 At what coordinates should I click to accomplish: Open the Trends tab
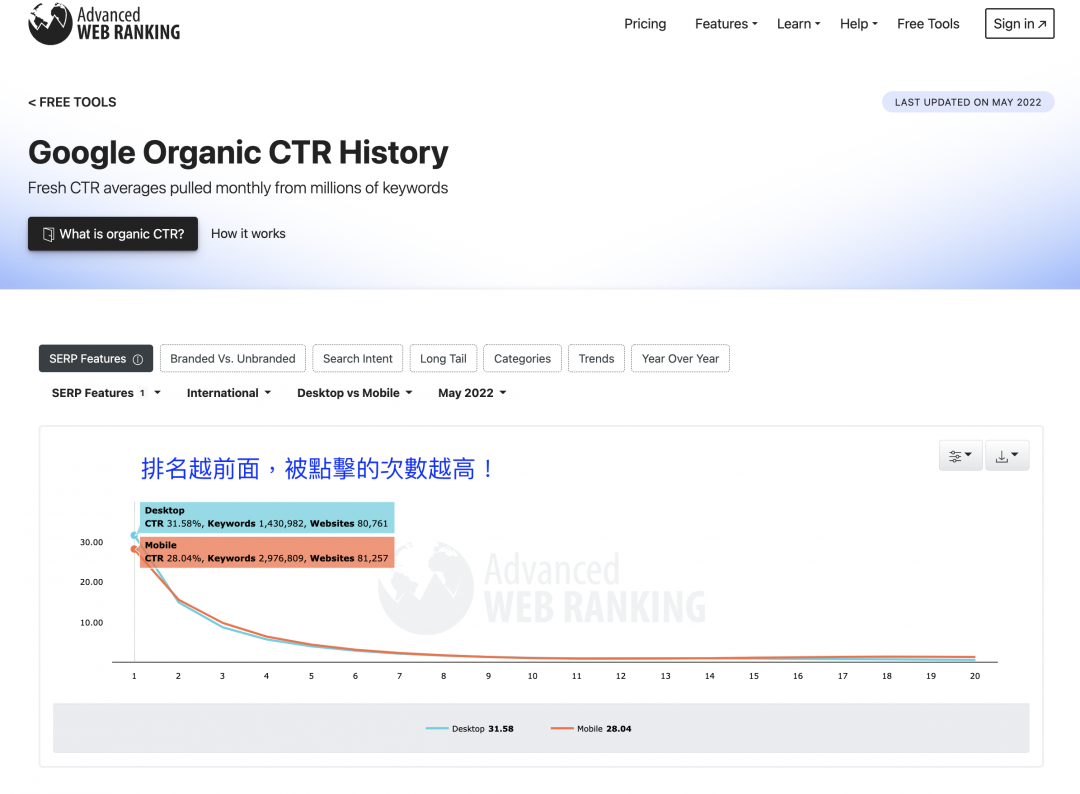[596, 358]
